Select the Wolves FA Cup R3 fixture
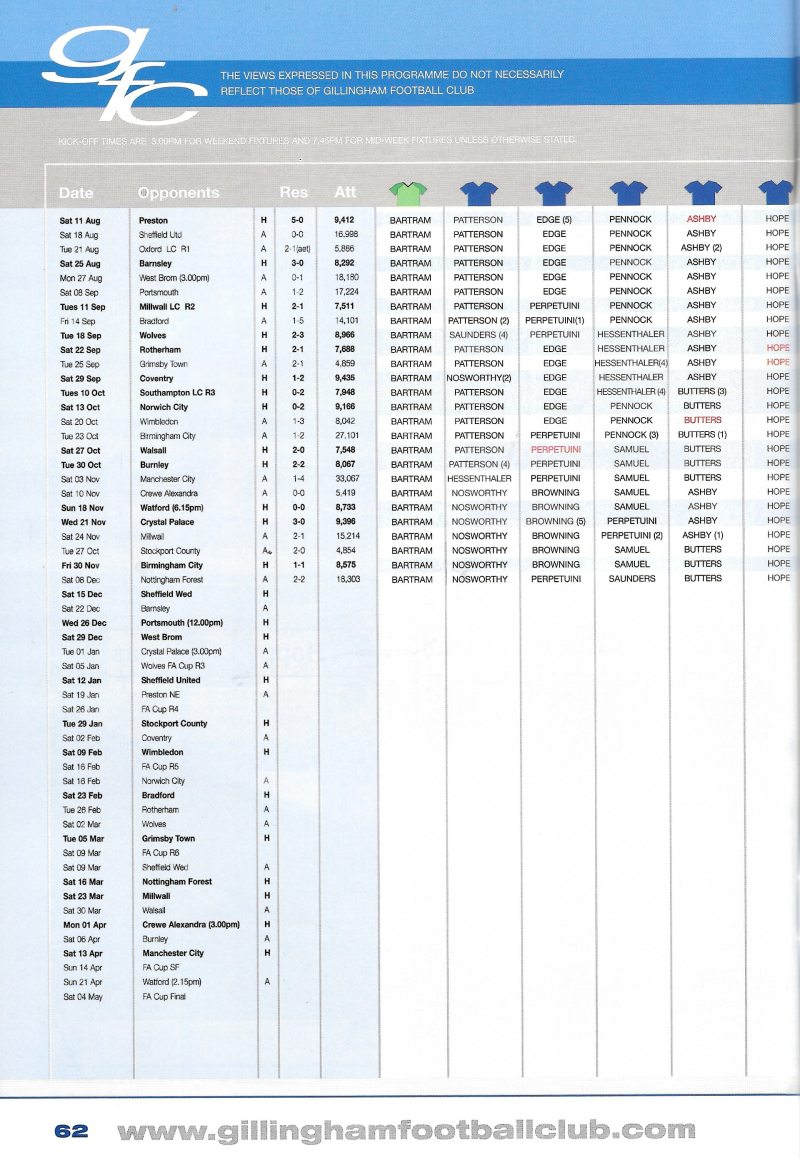Screen dimensions: 800x1158 click(173, 666)
